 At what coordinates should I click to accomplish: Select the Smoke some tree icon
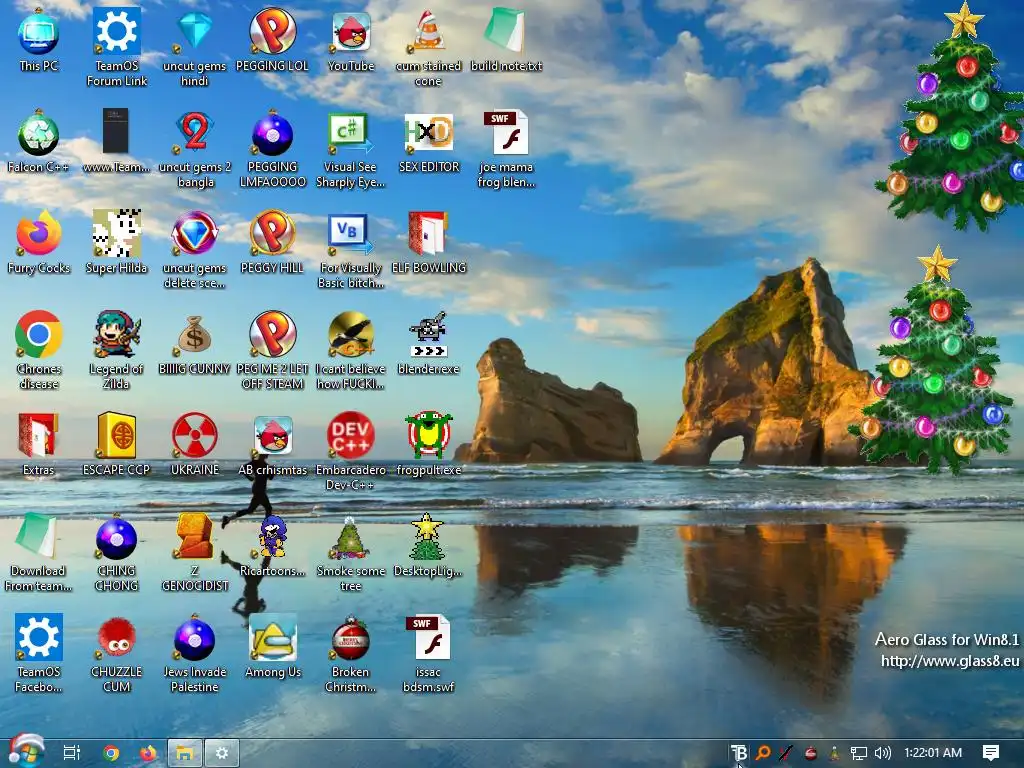coord(351,552)
